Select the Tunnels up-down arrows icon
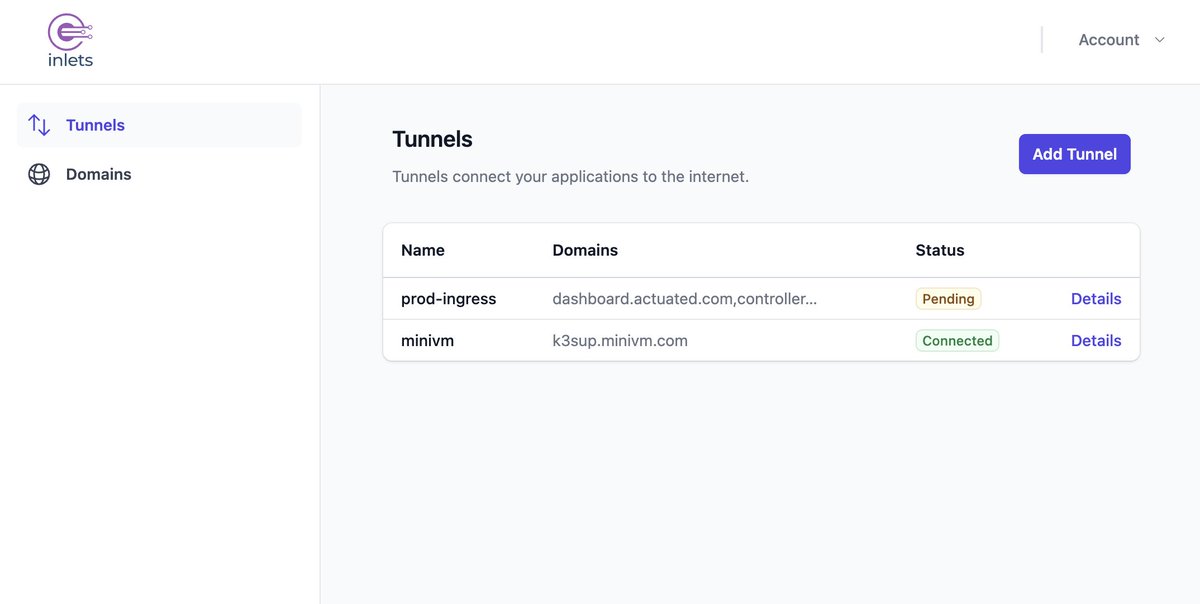The height and width of the screenshot is (604, 1200). 39,125
